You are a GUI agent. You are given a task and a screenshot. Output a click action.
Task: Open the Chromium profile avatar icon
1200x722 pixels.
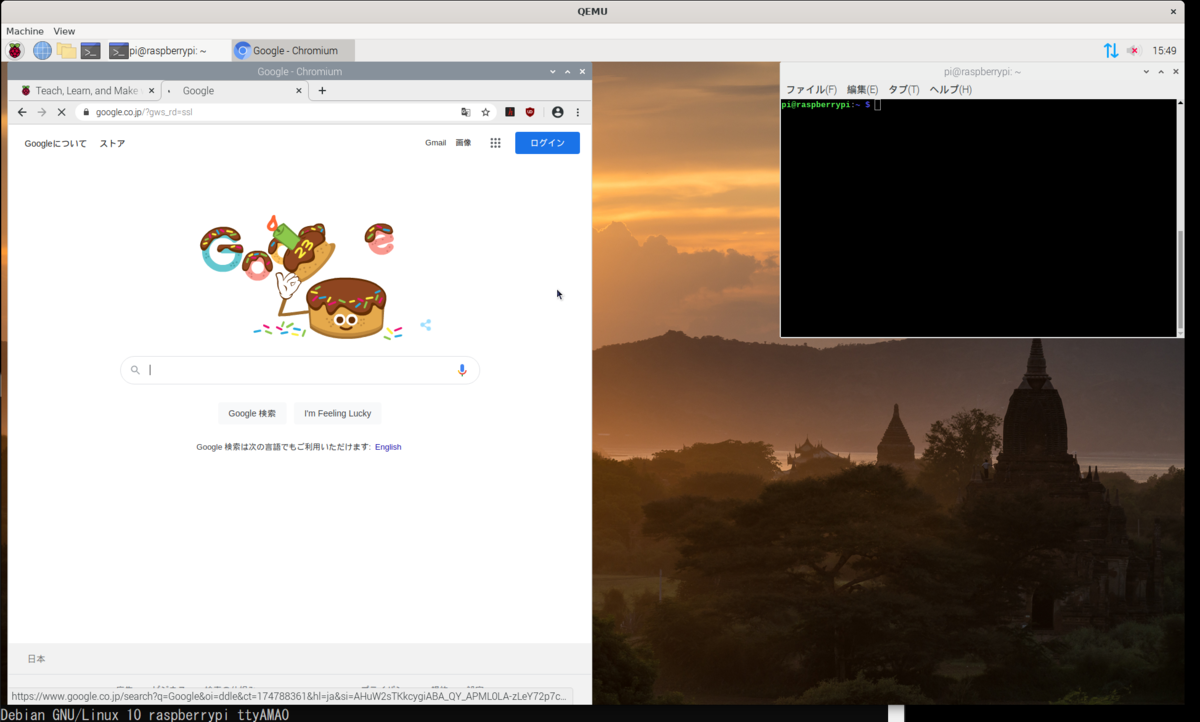point(557,112)
